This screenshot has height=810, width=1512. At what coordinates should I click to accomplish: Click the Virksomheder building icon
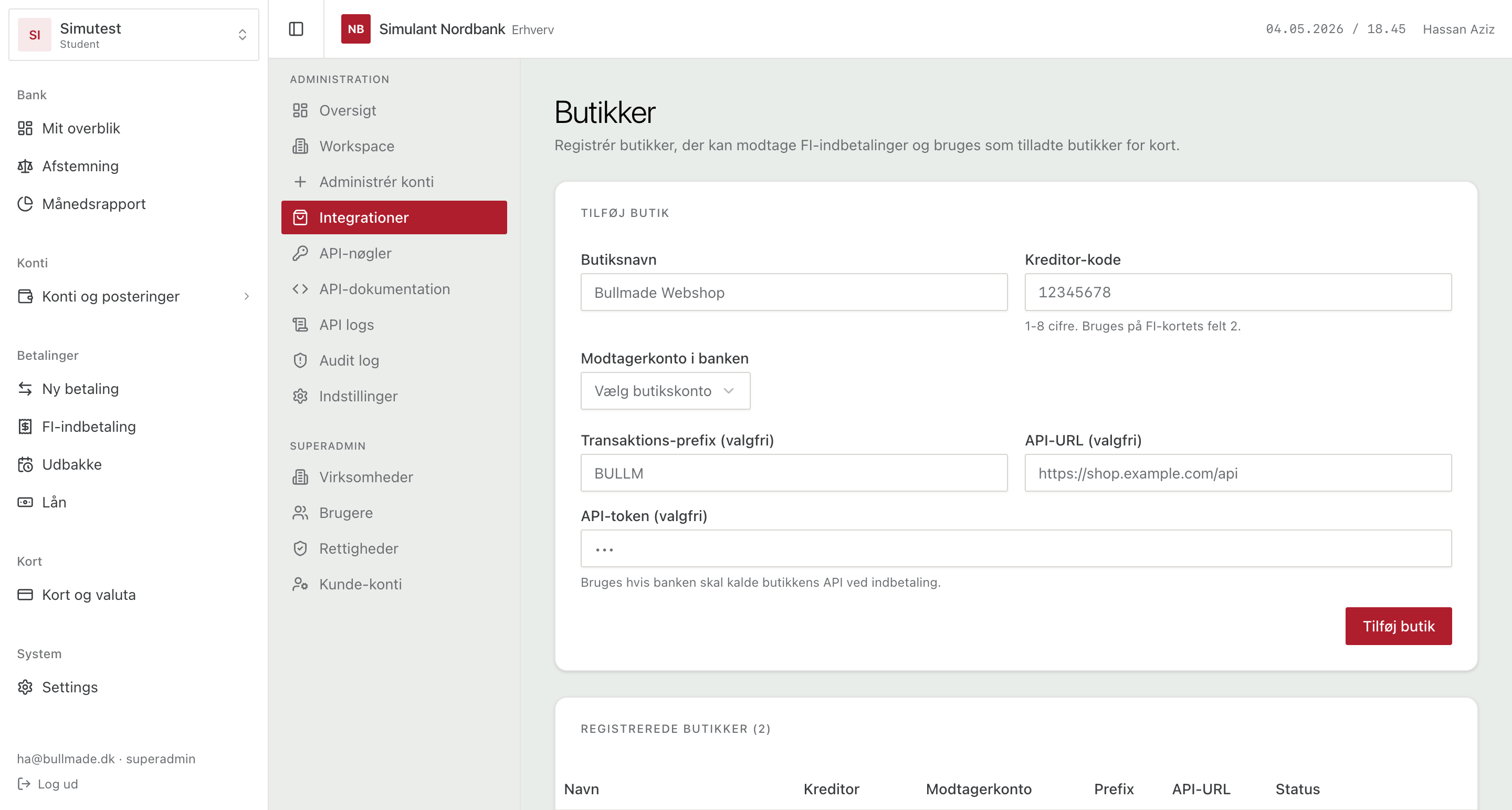click(x=300, y=477)
